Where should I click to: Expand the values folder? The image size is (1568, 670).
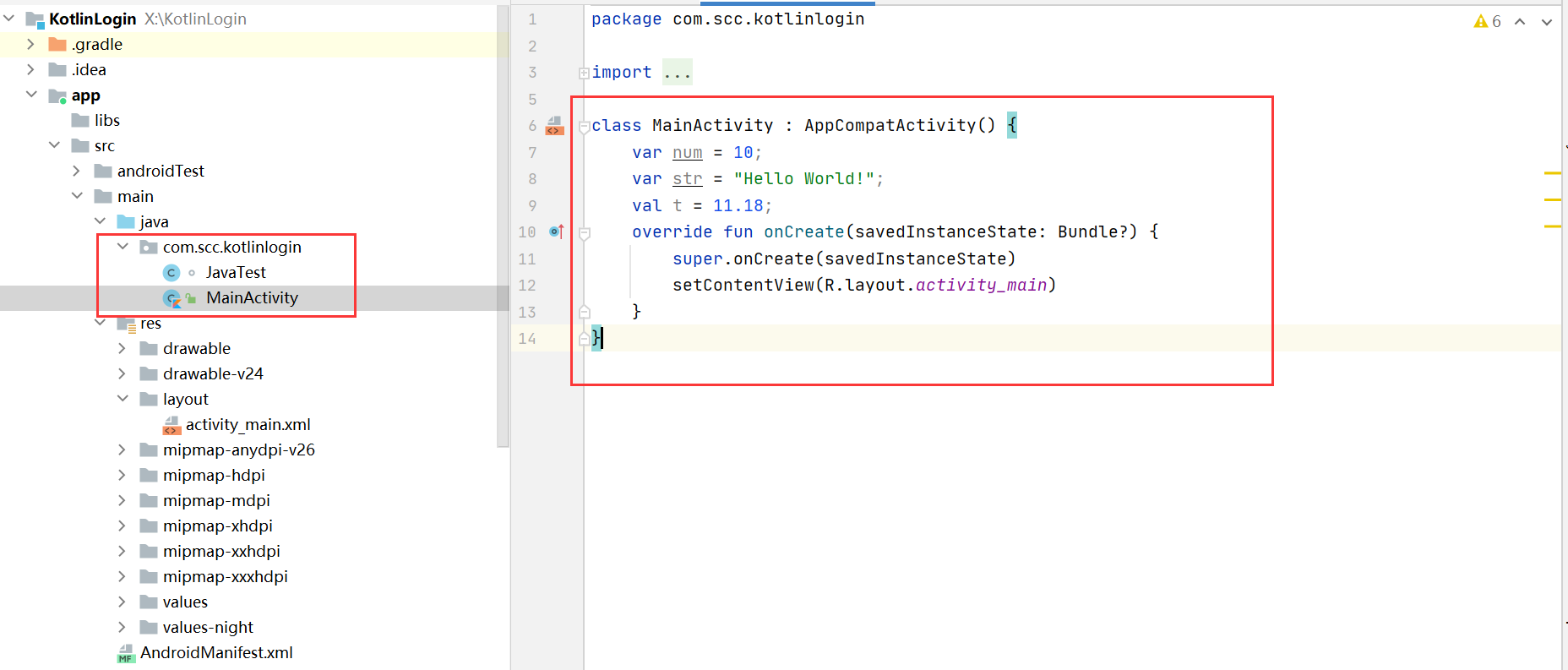pos(122,602)
